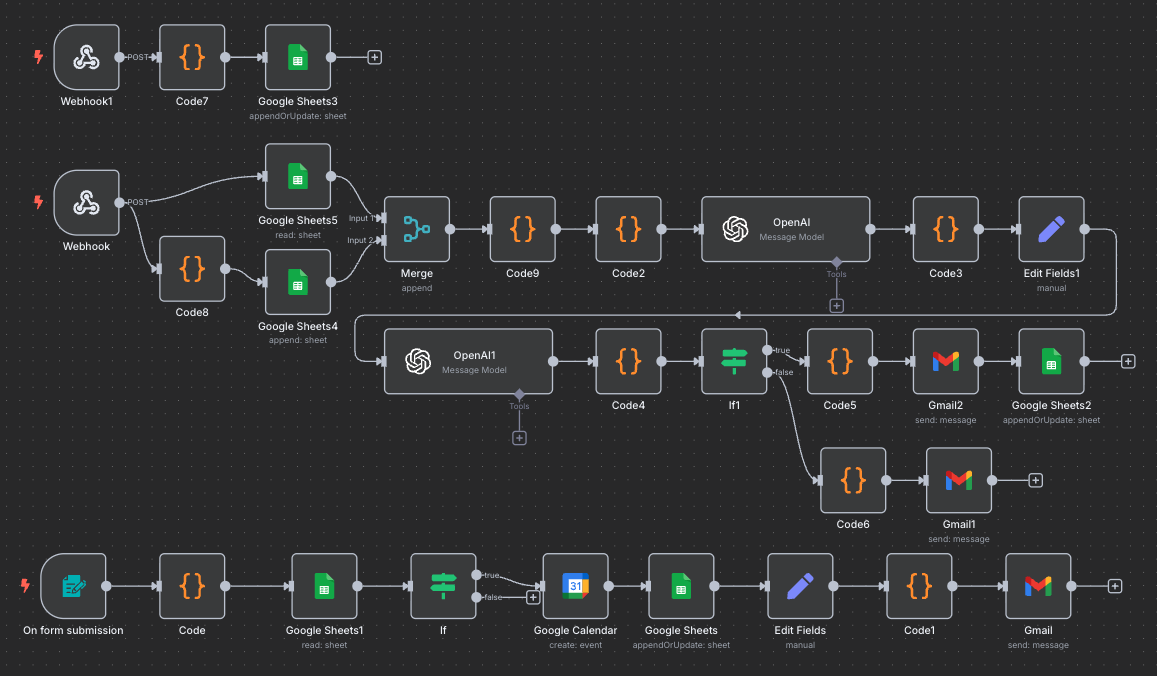Add a node to If false branch
1157x676 pixels.
[533, 598]
